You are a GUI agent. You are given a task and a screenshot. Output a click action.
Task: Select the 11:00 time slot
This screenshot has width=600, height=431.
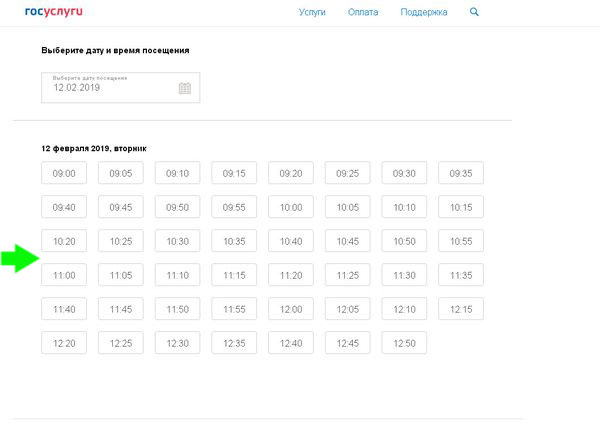pos(64,275)
